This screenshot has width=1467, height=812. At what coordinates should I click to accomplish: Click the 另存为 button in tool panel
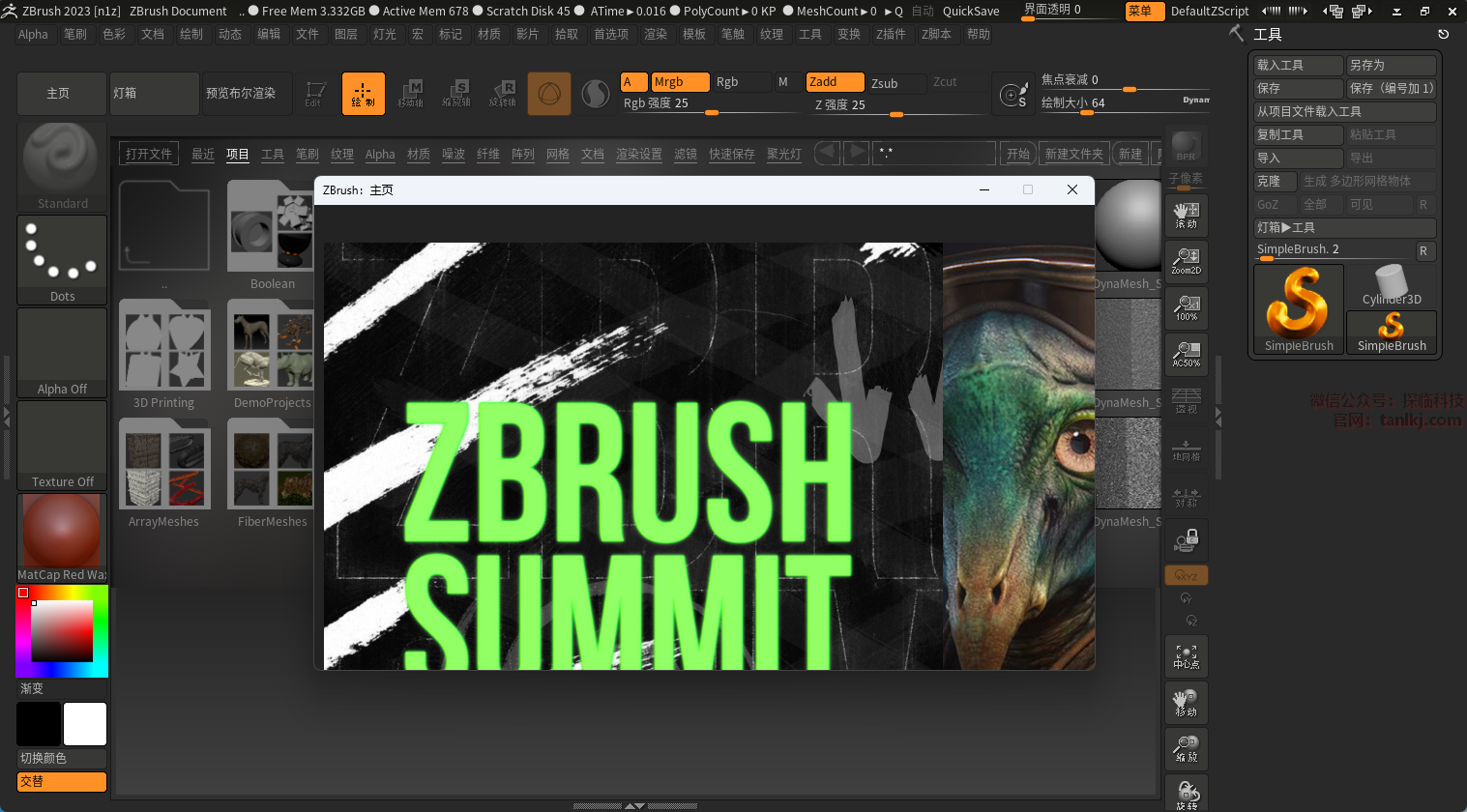1390,65
